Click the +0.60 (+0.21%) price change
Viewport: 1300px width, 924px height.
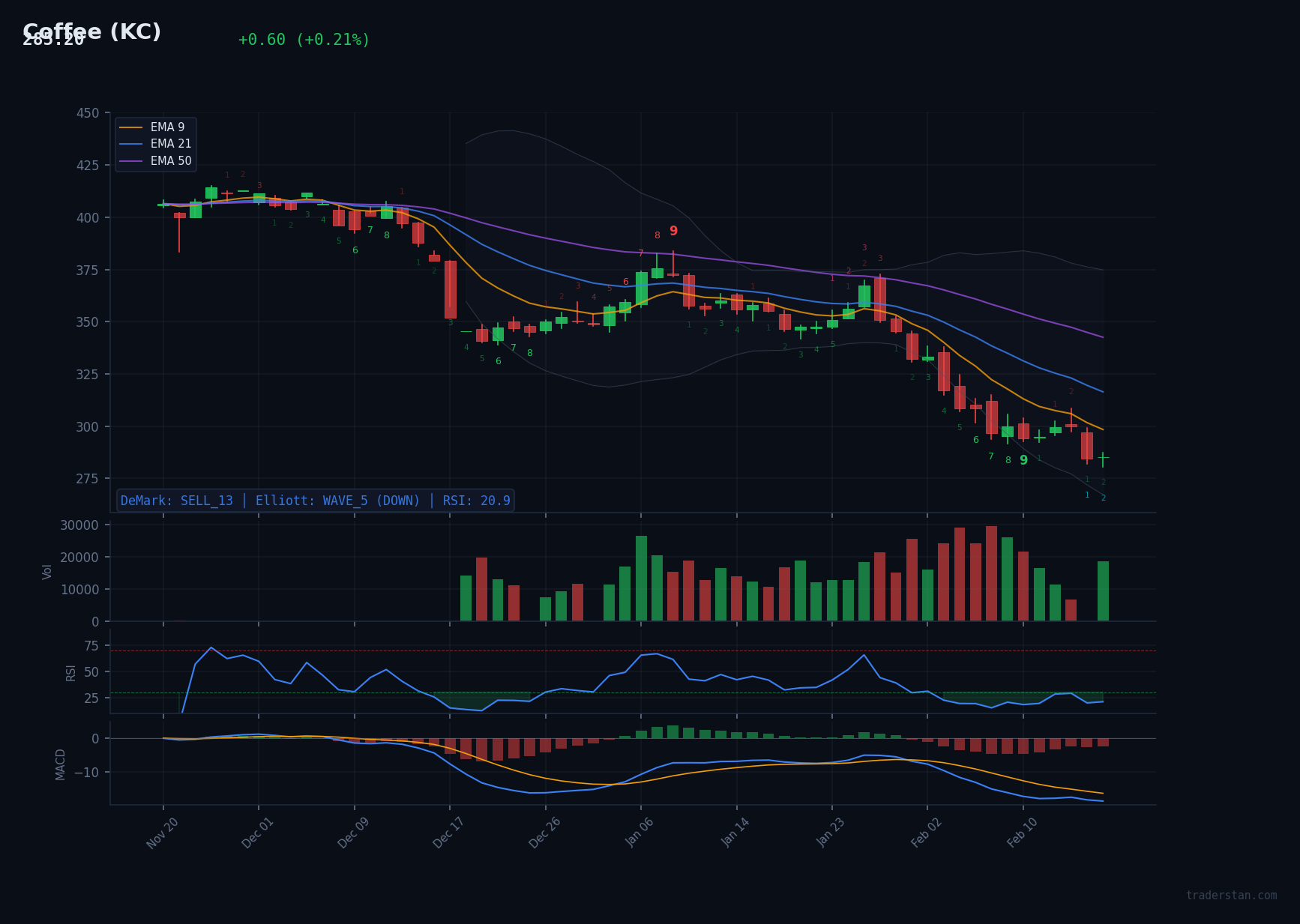click(304, 40)
